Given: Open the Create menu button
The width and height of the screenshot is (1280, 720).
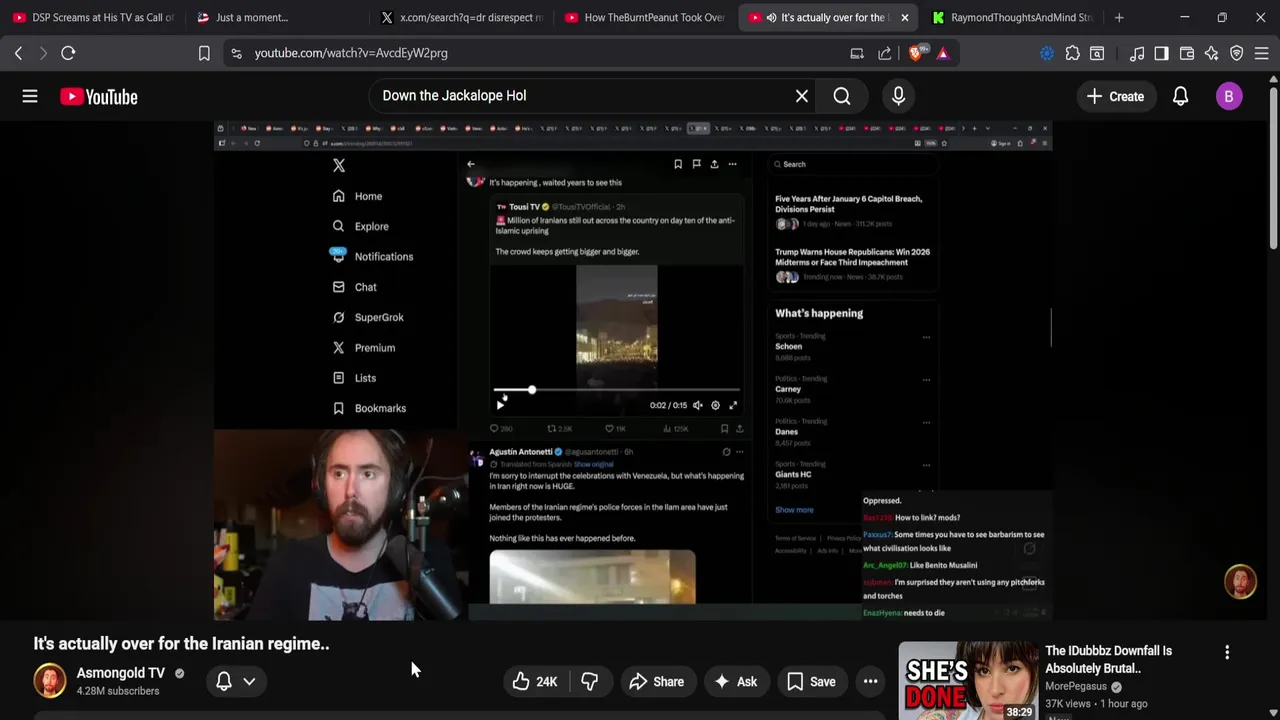Looking at the screenshot, I should pyautogui.click(x=1115, y=96).
